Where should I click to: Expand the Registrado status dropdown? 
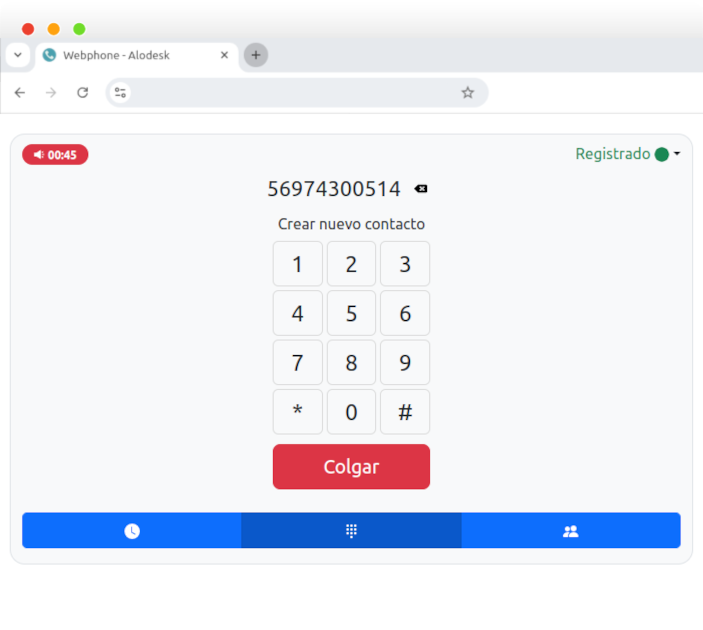tap(627, 154)
